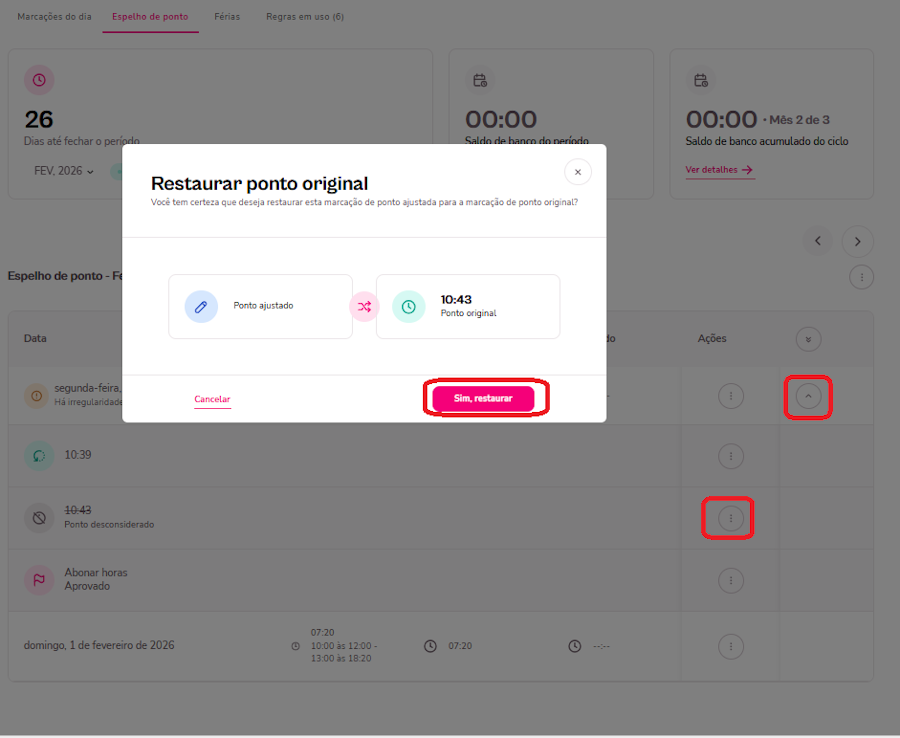Expand all rows with double chevron
Screen dimensions: 900x738
click(809, 339)
